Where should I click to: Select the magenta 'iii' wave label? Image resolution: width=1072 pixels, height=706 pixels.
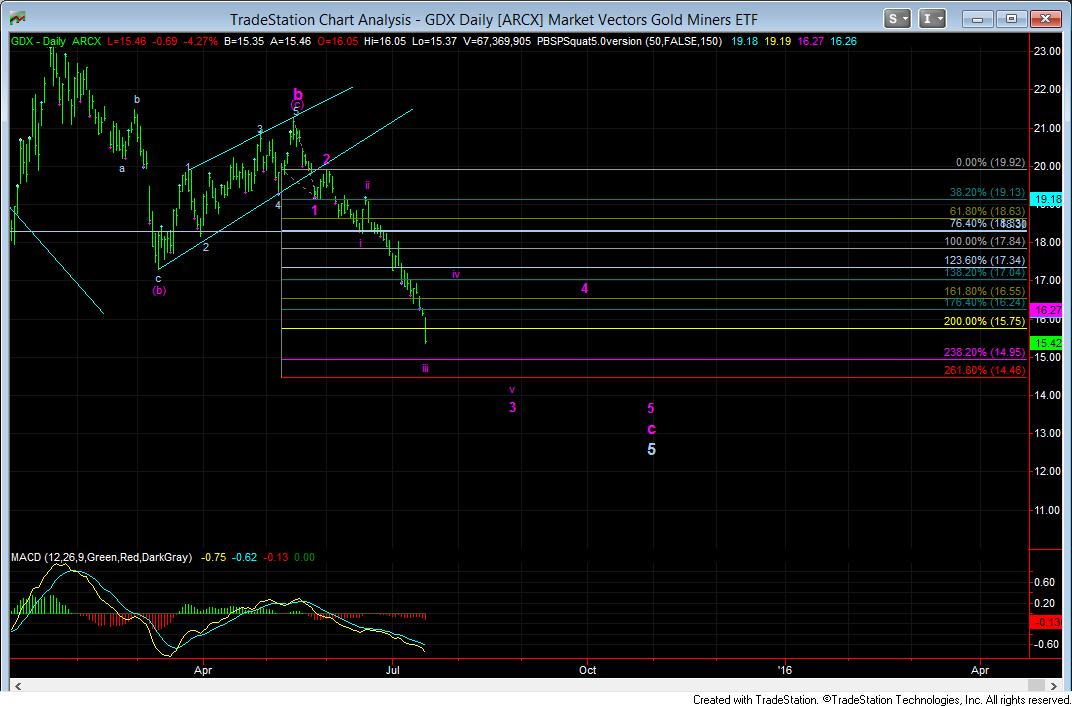click(x=425, y=368)
